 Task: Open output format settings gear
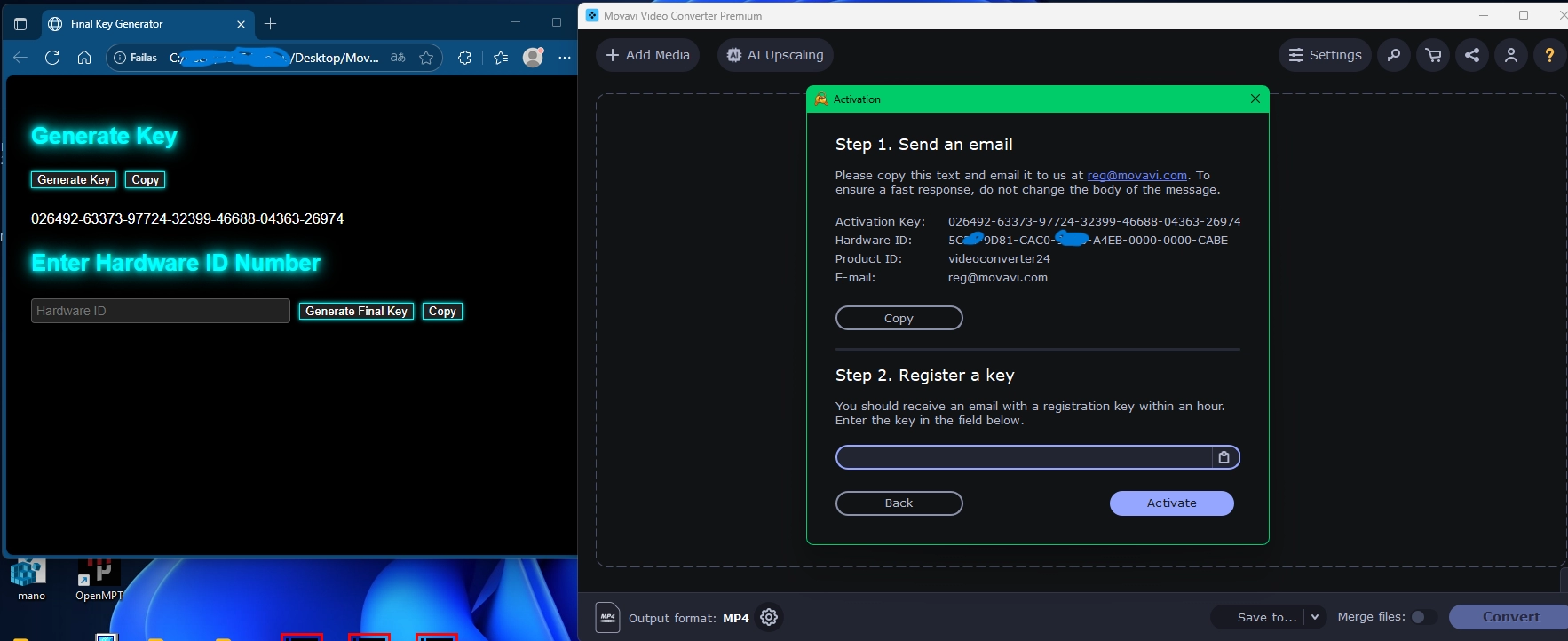pyautogui.click(x=769, y=617)
